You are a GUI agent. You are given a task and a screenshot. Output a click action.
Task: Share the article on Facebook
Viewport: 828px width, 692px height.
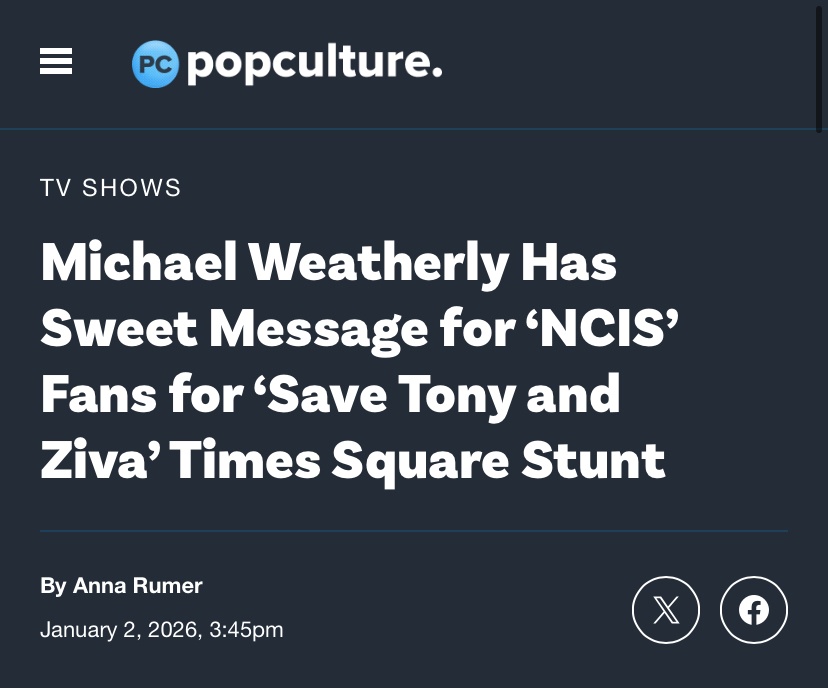(753, 610)
